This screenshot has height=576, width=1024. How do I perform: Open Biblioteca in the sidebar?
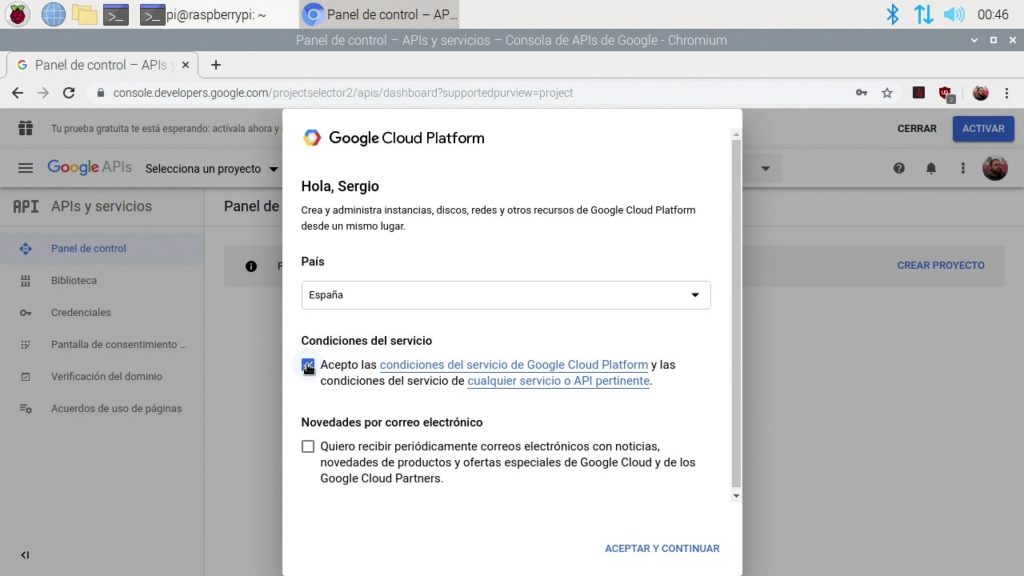[x=102, y=280]
